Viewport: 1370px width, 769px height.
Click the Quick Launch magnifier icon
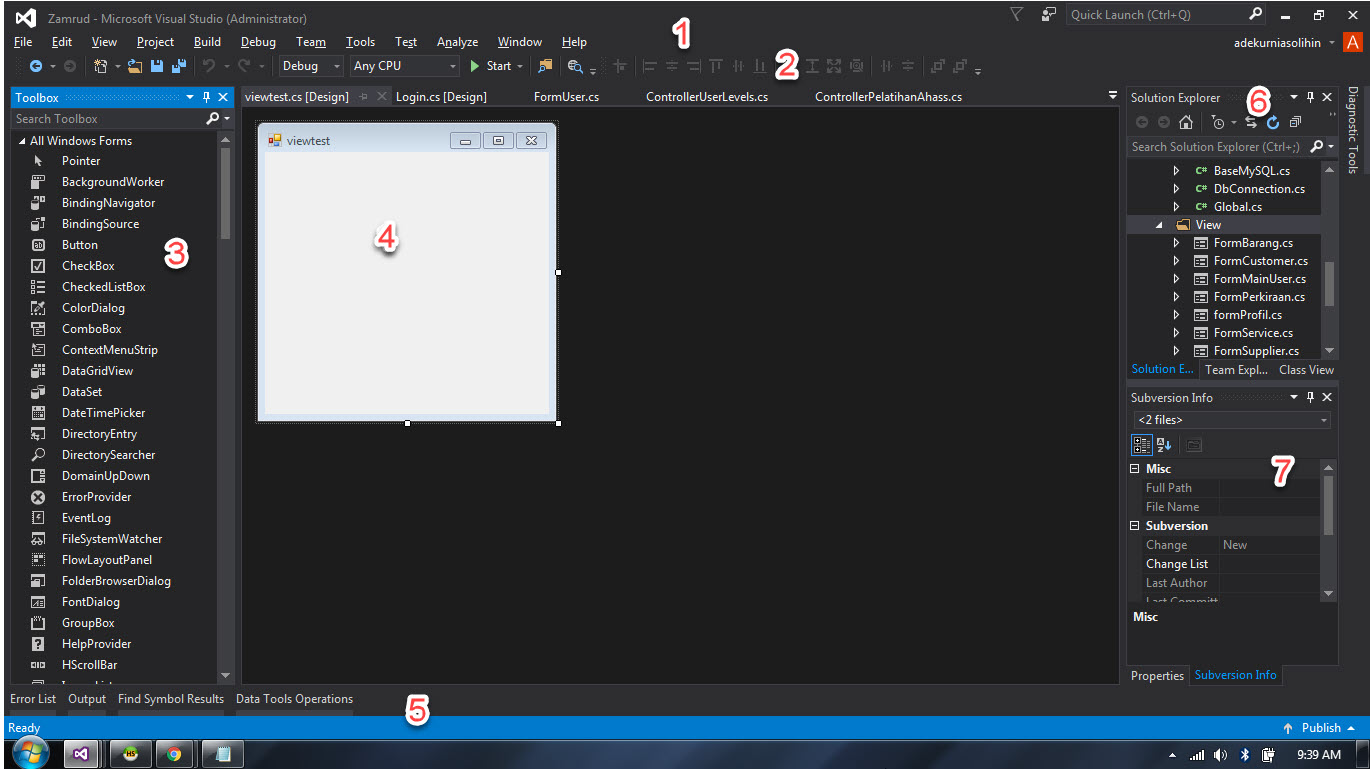pyautogui.click(x=1256, y=15)
